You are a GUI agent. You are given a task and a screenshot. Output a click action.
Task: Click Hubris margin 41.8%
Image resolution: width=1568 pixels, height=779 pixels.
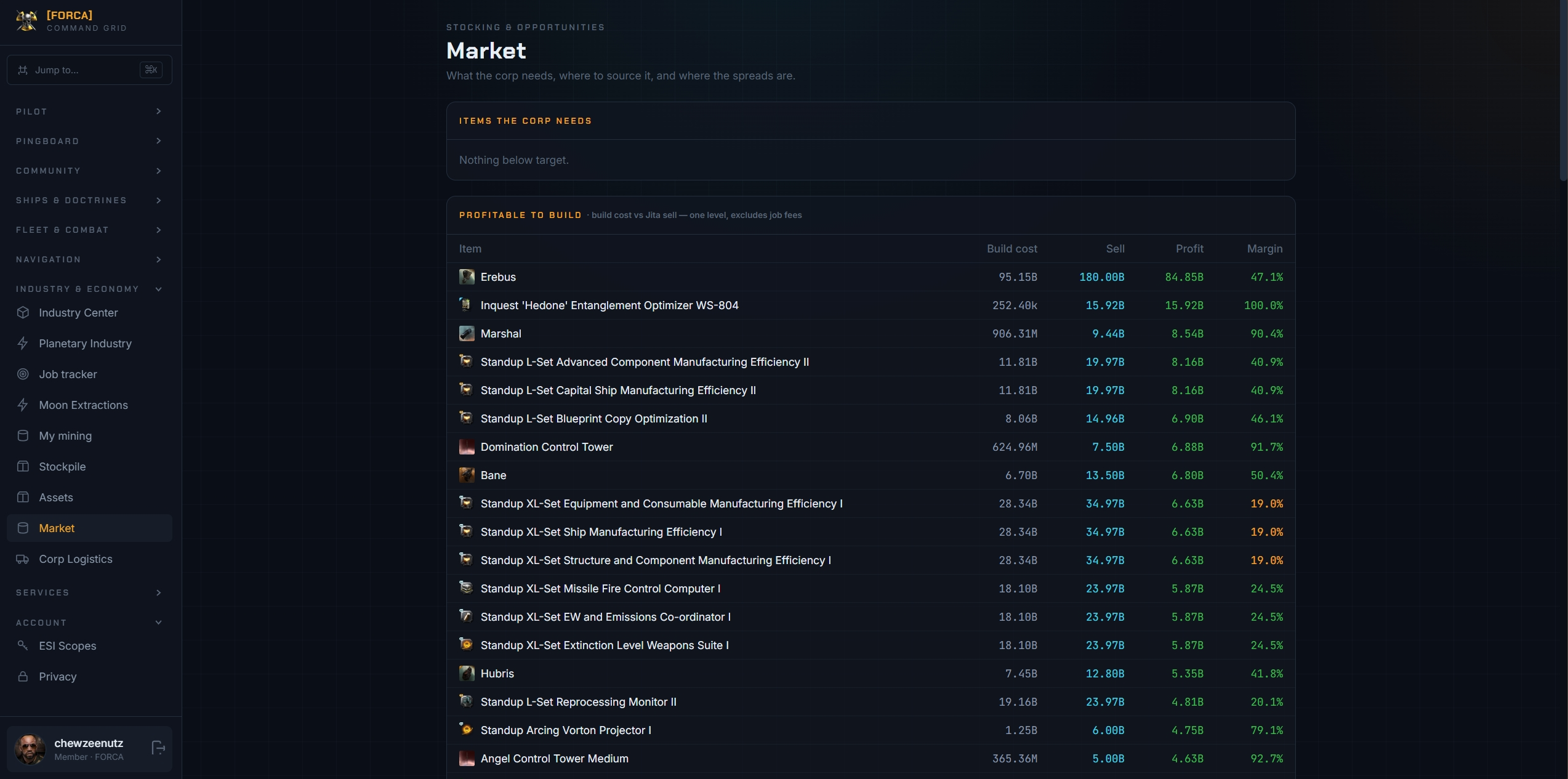(1266, 674)
